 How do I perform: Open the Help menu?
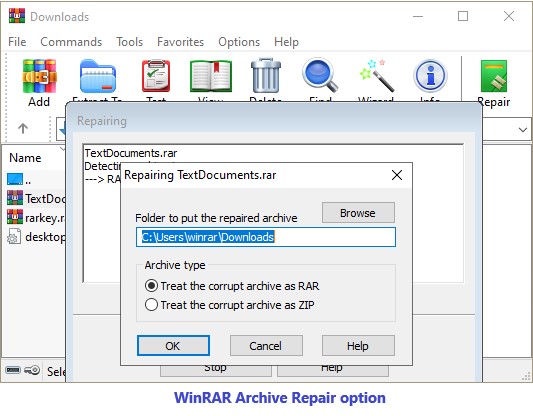click(x=286, y=42)
